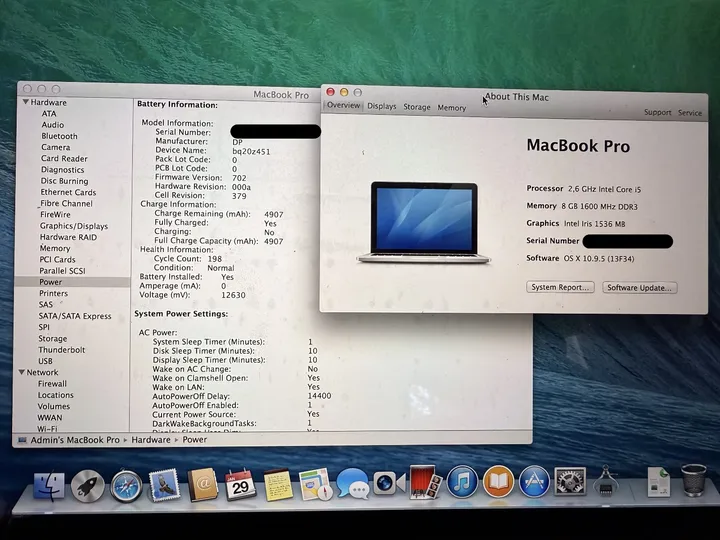Open iBooks orange book icon
720x540 pixels.
click(x=498, y=482)
